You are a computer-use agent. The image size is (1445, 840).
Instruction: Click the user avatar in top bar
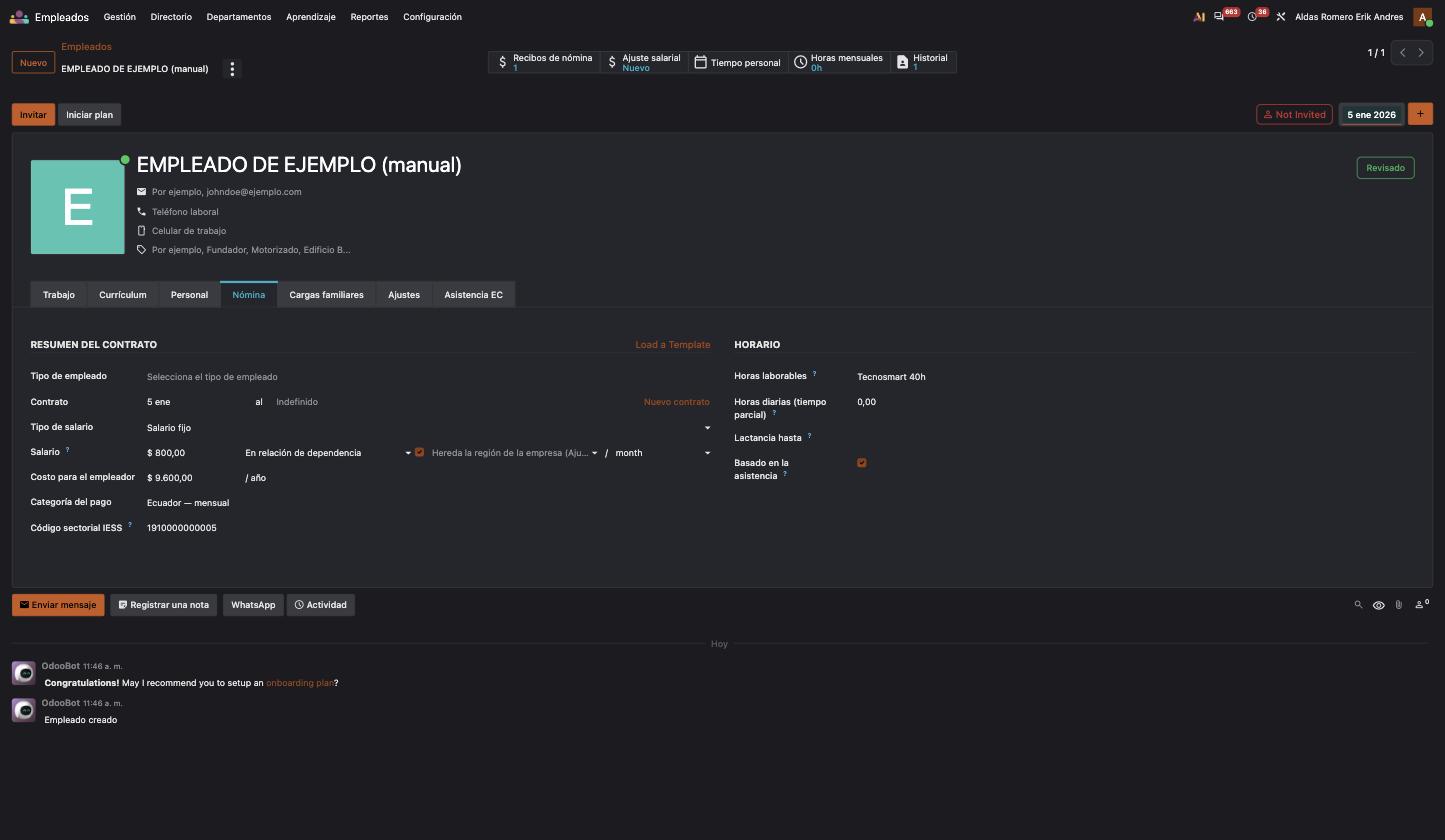pos(1422,17)
